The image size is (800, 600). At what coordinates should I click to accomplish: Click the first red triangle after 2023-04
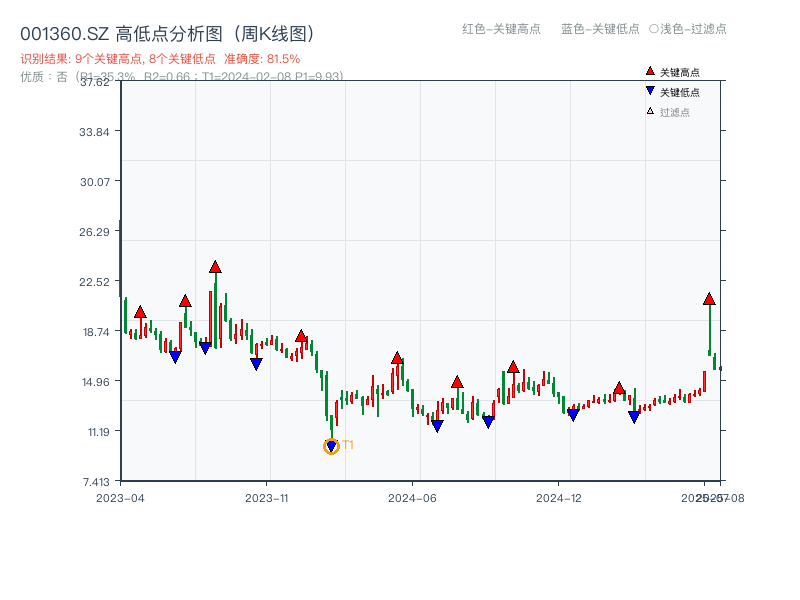pyautogui.click(x=140, y=312)
